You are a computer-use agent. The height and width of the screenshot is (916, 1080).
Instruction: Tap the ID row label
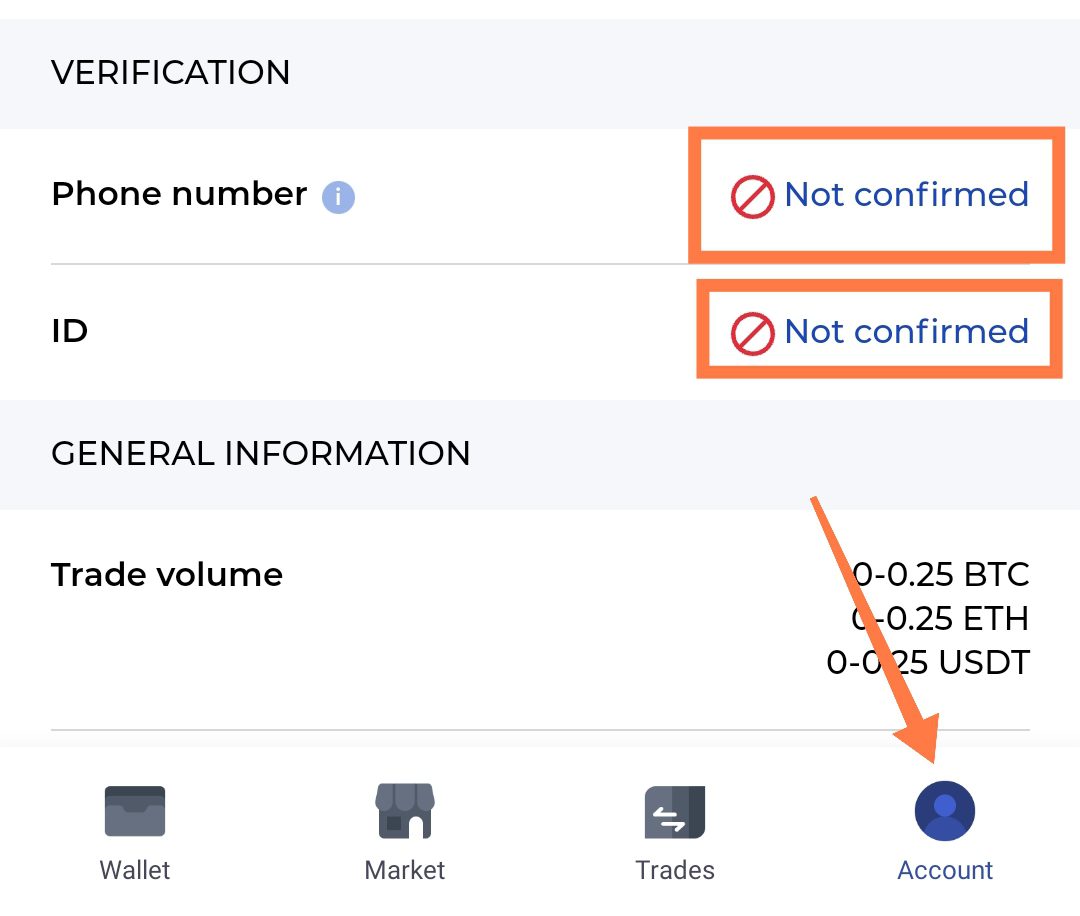[70, 331]
